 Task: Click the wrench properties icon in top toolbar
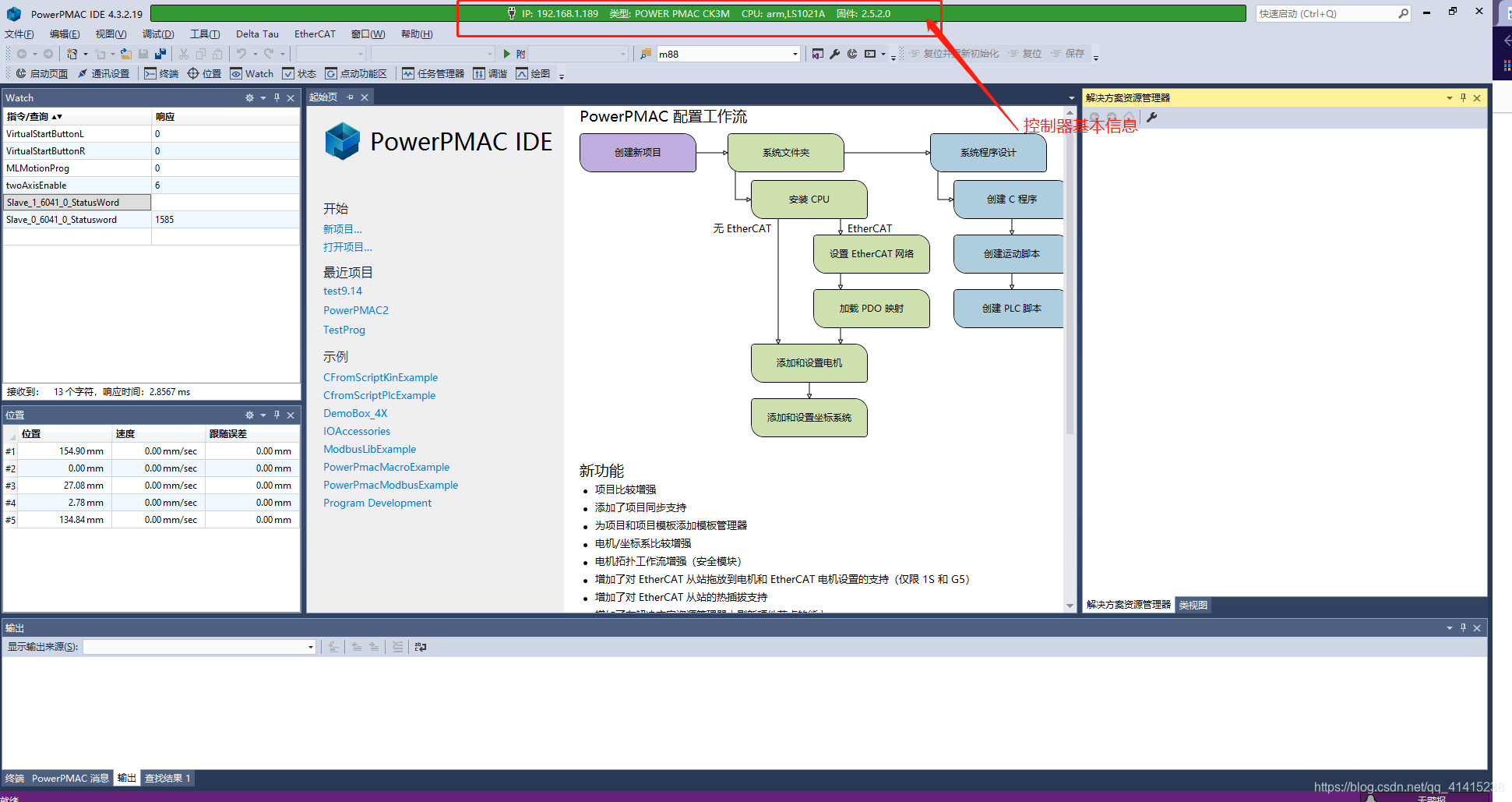[835, 54]
